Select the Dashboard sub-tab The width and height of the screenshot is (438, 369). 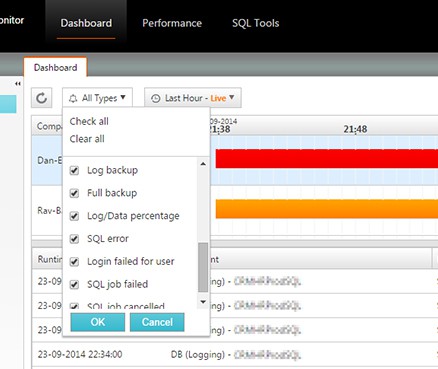point(56,68)
